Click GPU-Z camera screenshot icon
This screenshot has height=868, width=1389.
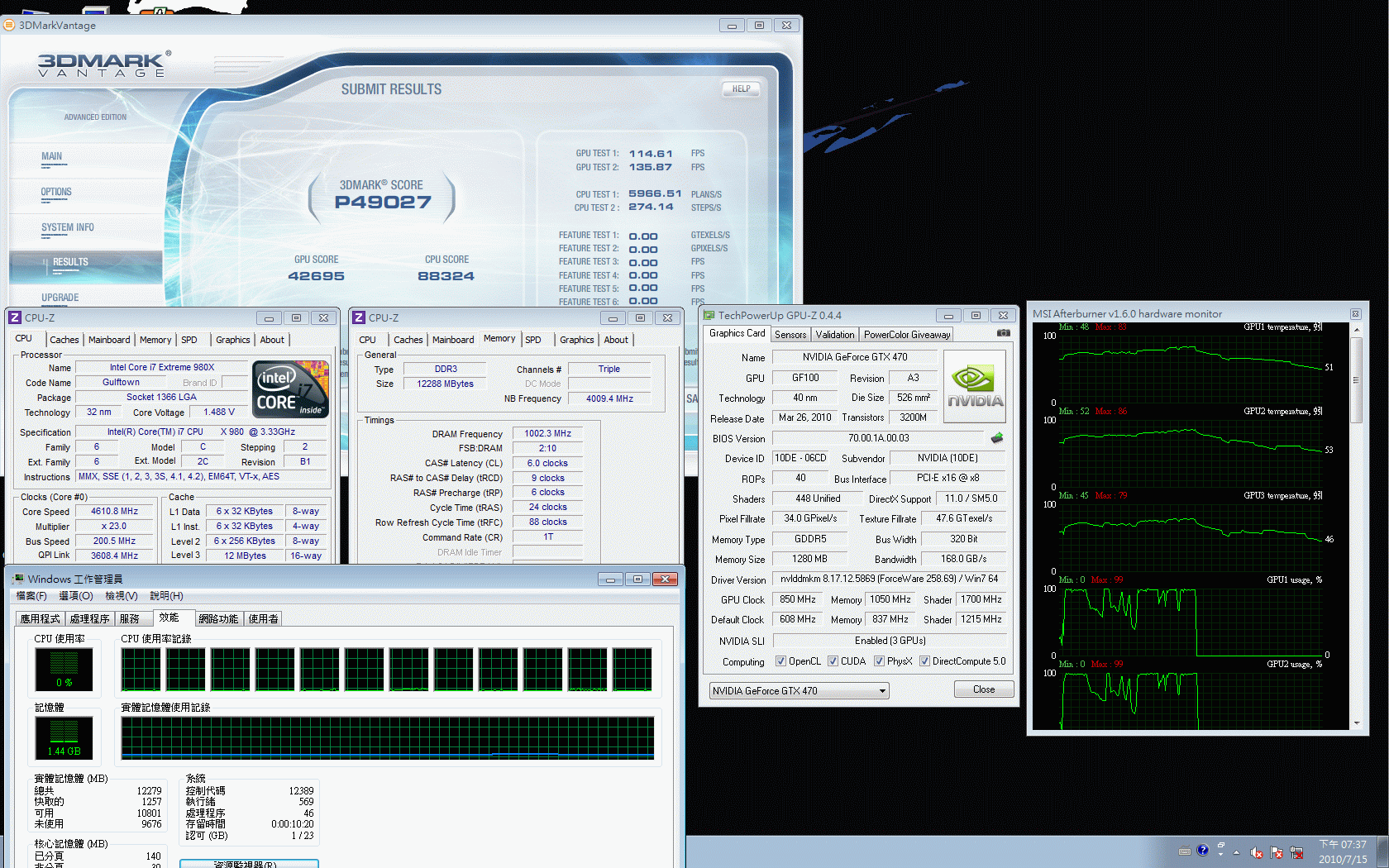[1003, 333]
